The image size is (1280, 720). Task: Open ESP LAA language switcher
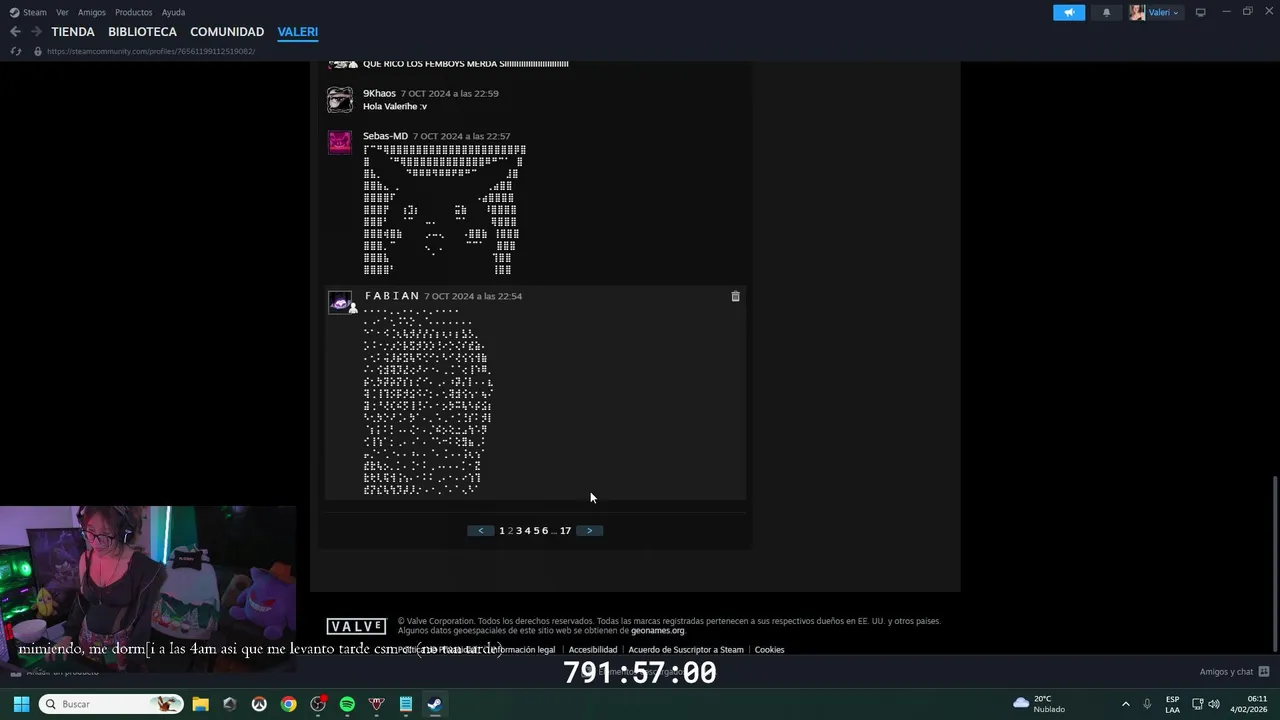pos(1172,704)
